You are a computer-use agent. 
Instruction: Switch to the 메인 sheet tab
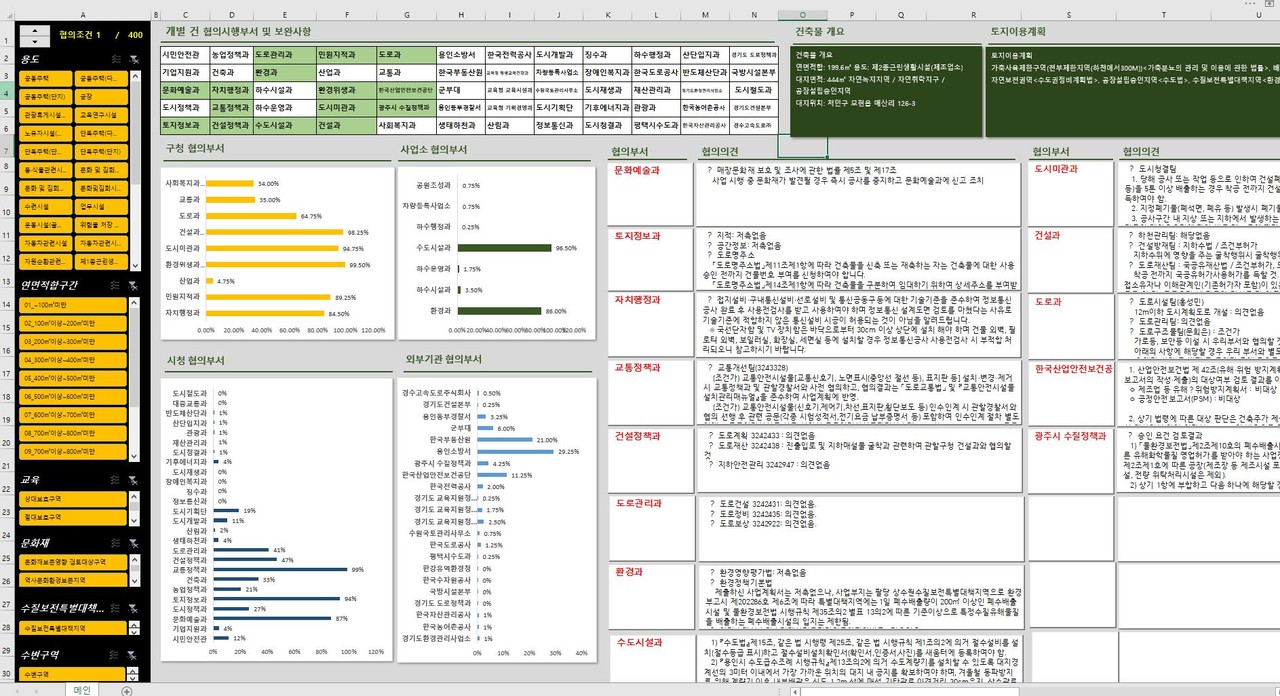(82, 690)
